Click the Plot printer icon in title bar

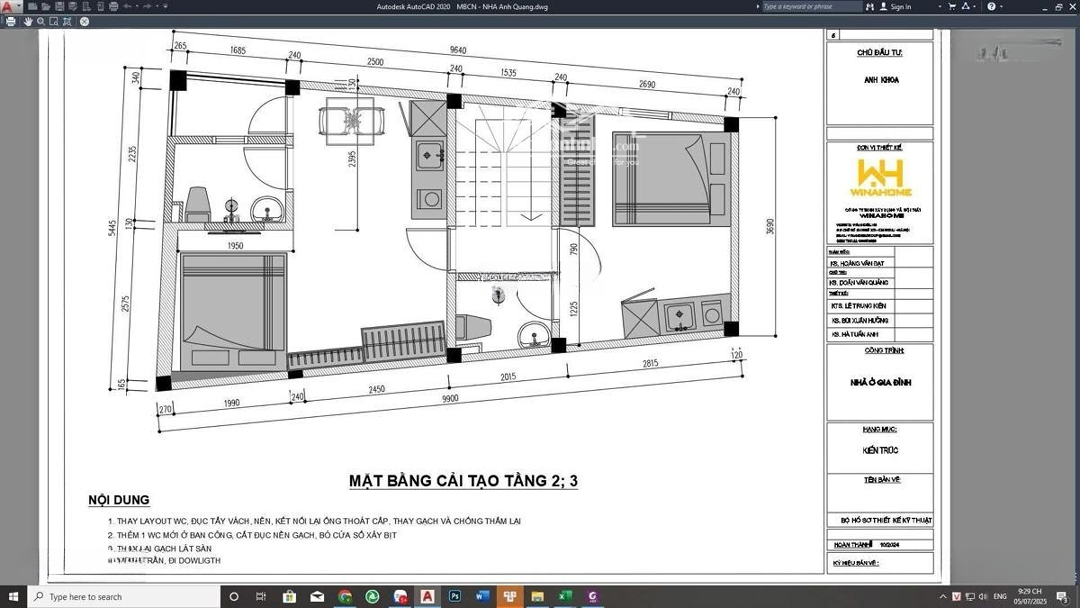[x=114, y=7]
